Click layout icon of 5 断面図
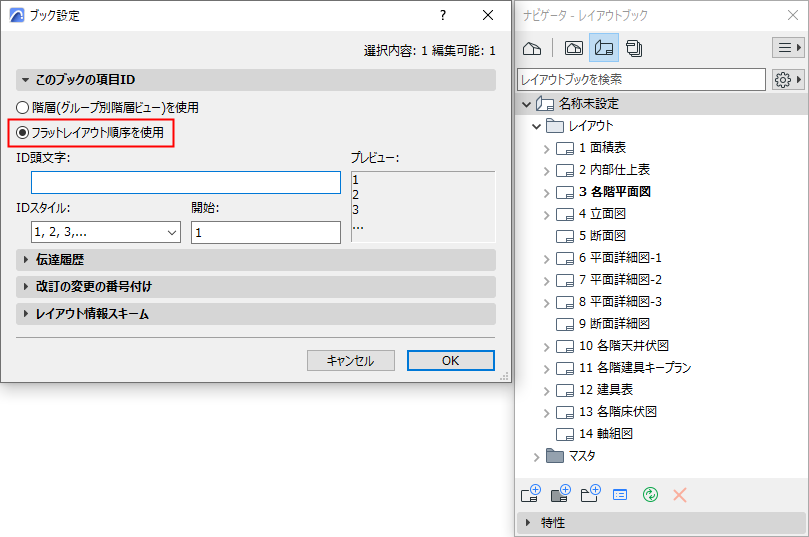This screenshot has height=537, width=809. (x=565, y=236)
